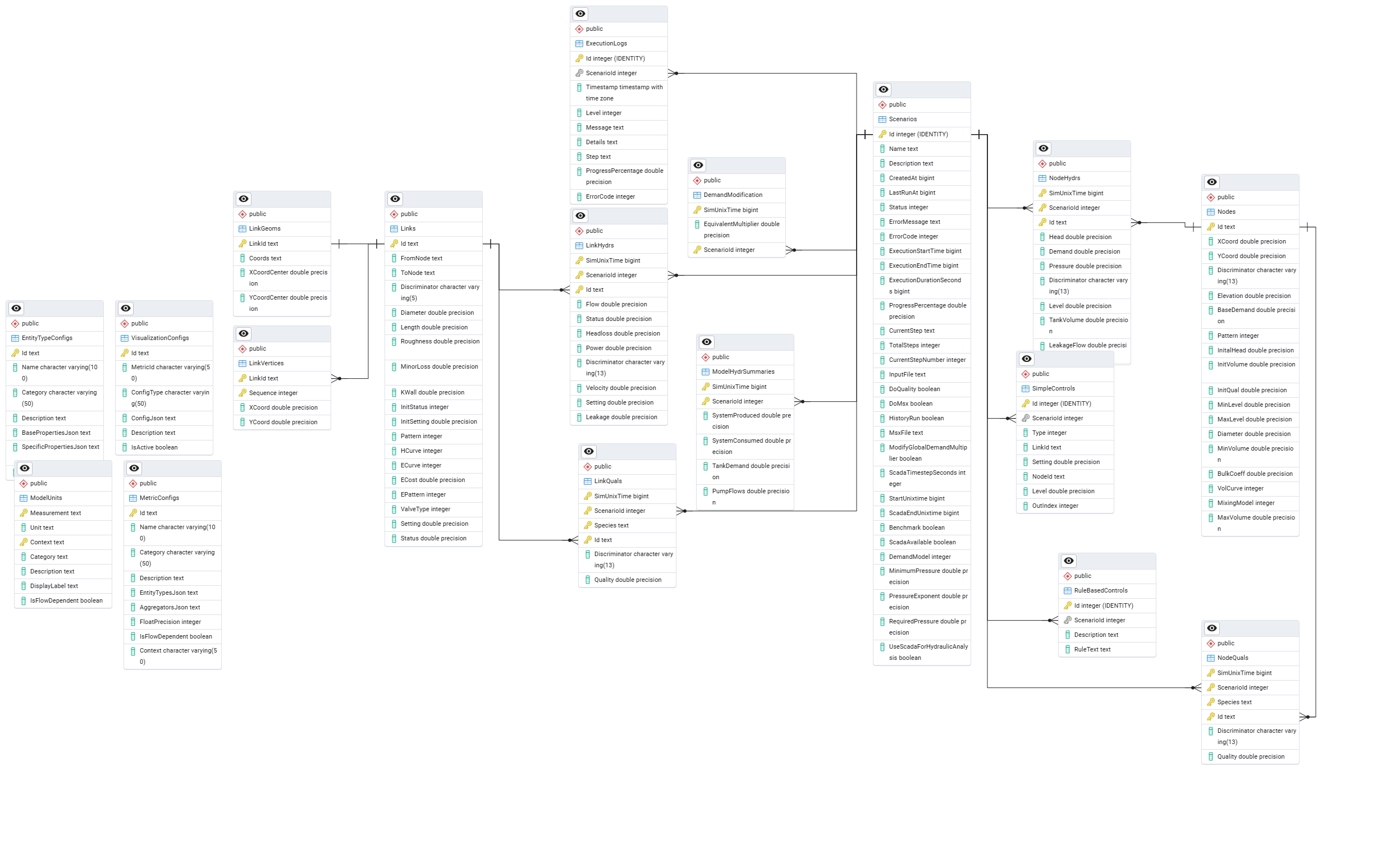This screenshot has height=849, width=1400.
Task: Toggle the eye icon on LinkVertices table
Action: [244, 333]
